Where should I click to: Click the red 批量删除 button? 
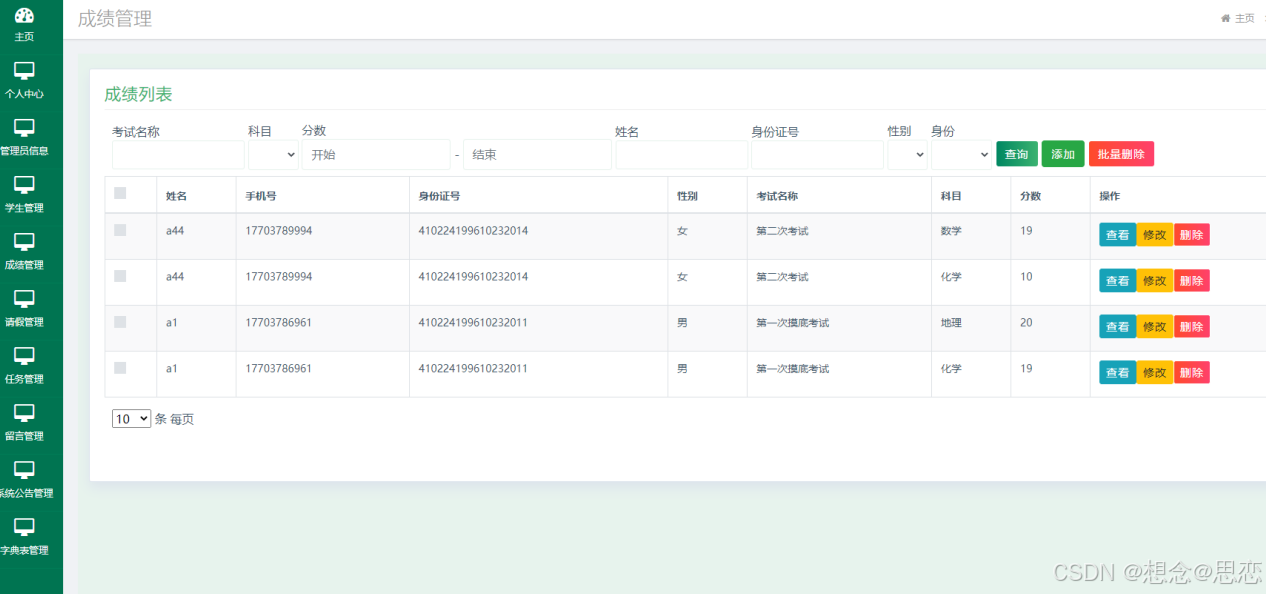1121,154
